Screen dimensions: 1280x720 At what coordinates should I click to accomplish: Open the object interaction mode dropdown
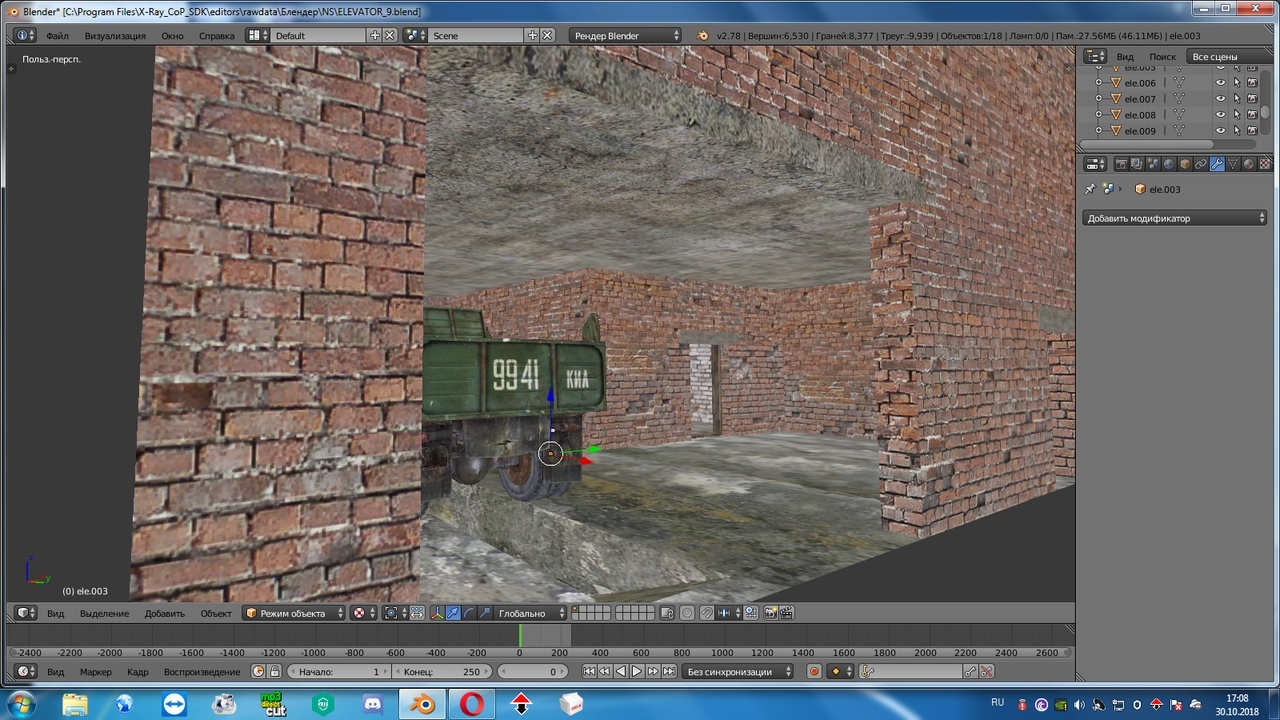click(295, 613)
